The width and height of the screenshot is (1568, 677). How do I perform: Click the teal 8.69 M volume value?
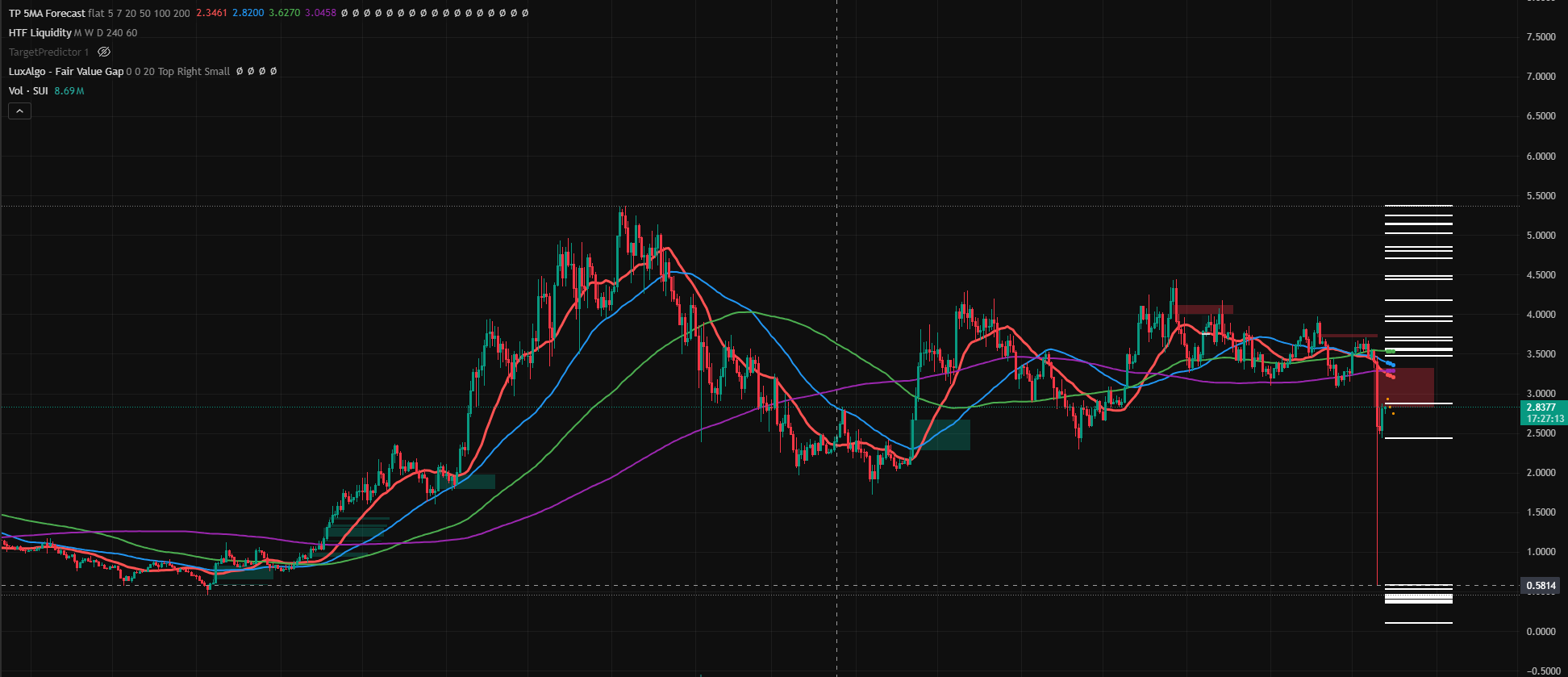(x=69, y=91)
